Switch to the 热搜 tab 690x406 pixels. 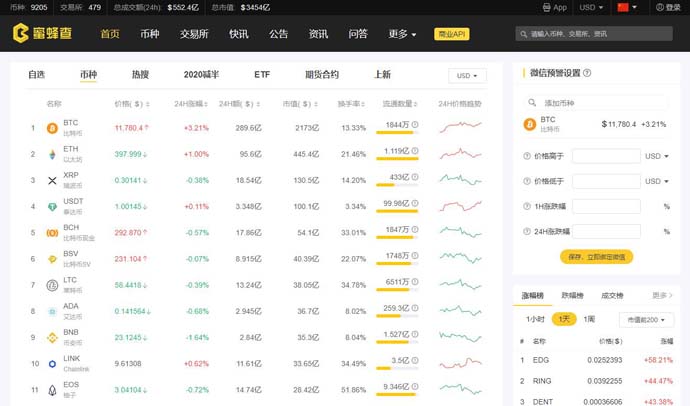click(x=140, y=75)
